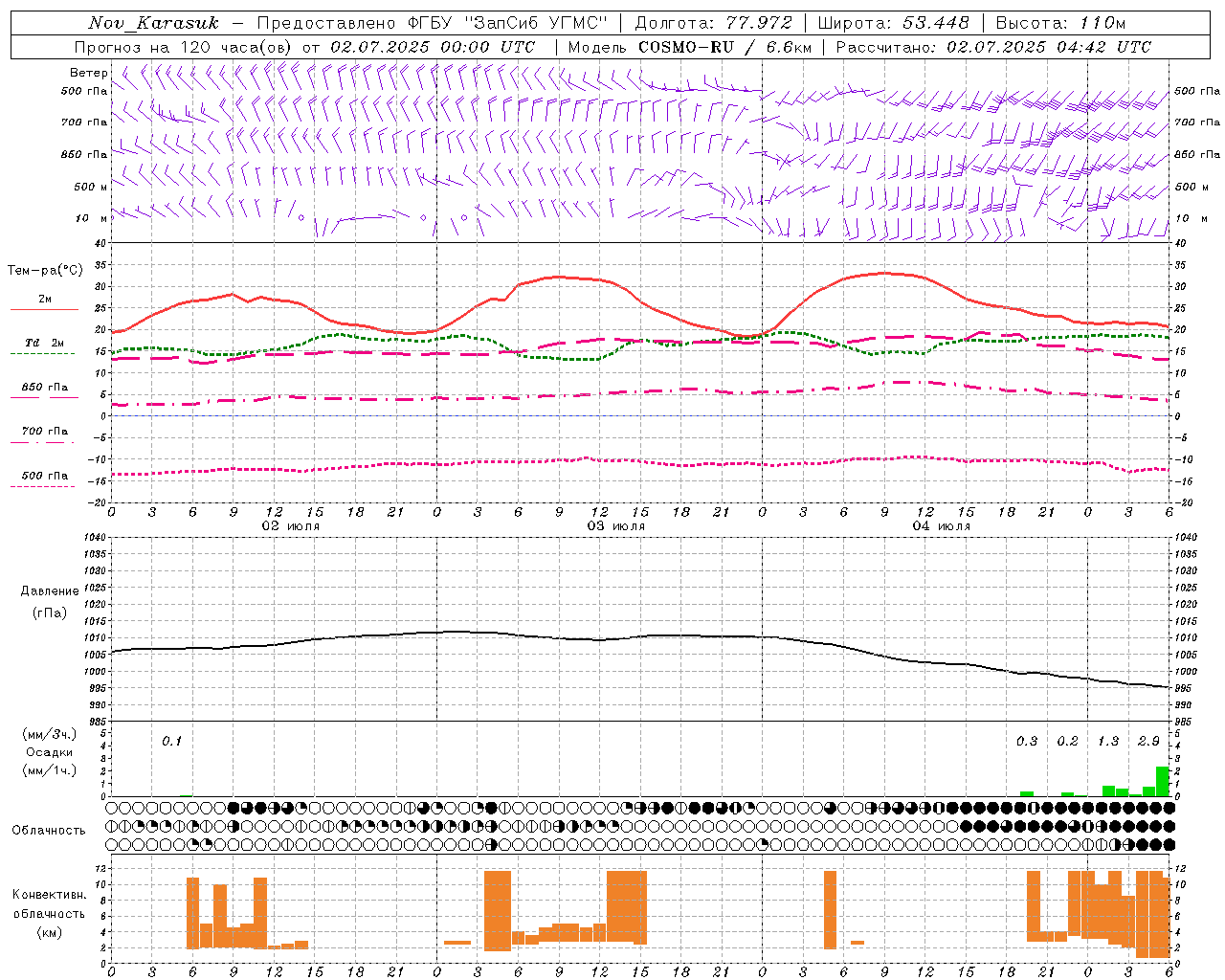Click the precipitation value 0.1
1225x980 pixels.
[x=171, y=741]
